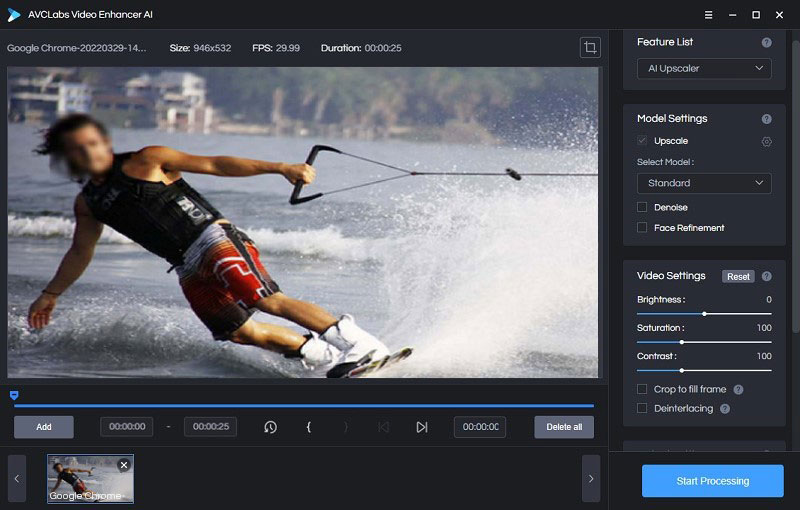Click the blue timeline progress bar

point(304,406)
